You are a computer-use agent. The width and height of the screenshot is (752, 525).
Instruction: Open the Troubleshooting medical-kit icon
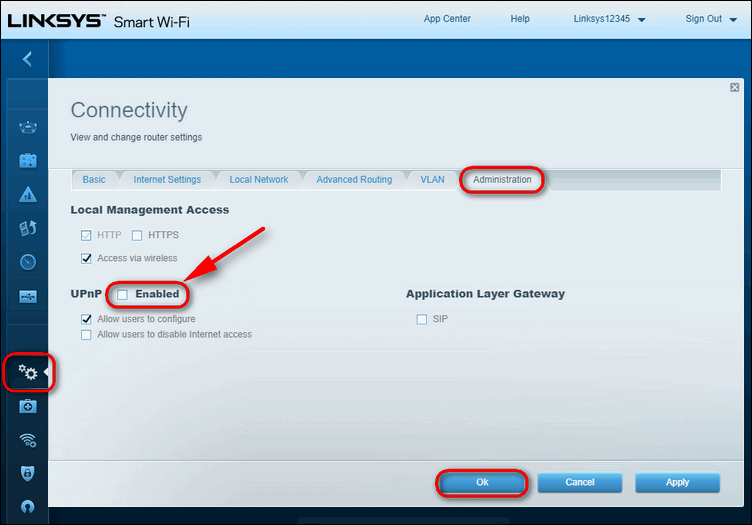[28, 407]
